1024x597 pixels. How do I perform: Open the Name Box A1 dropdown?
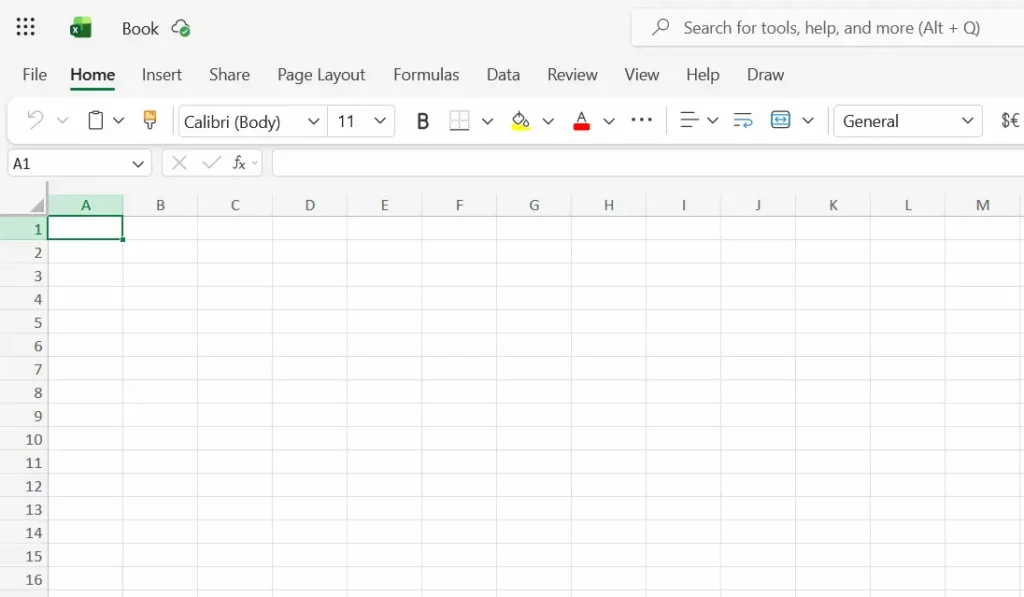pyautogui.click(x=138, y=163)
